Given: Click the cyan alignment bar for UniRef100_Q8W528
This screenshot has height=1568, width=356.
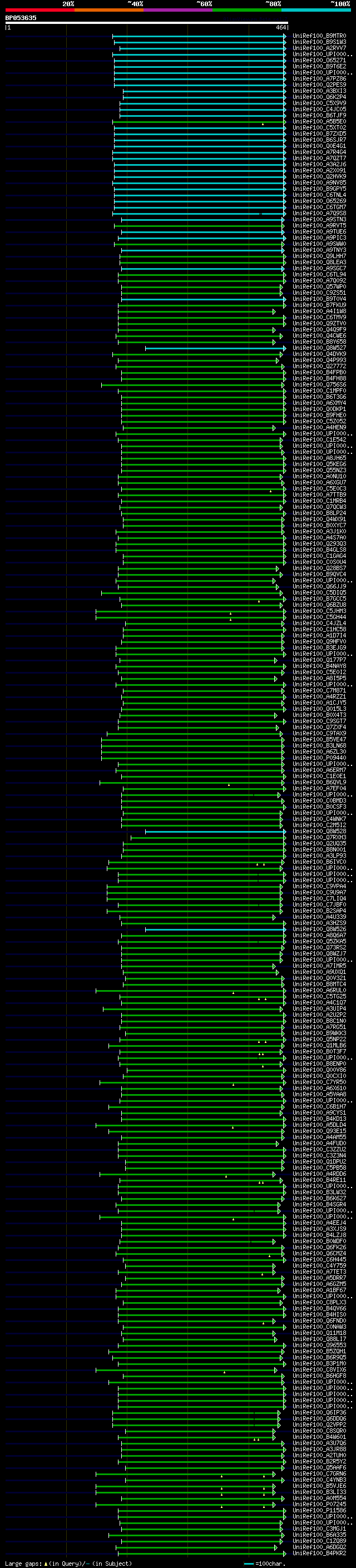Looking at the screenshot, I should pos(215,832).
